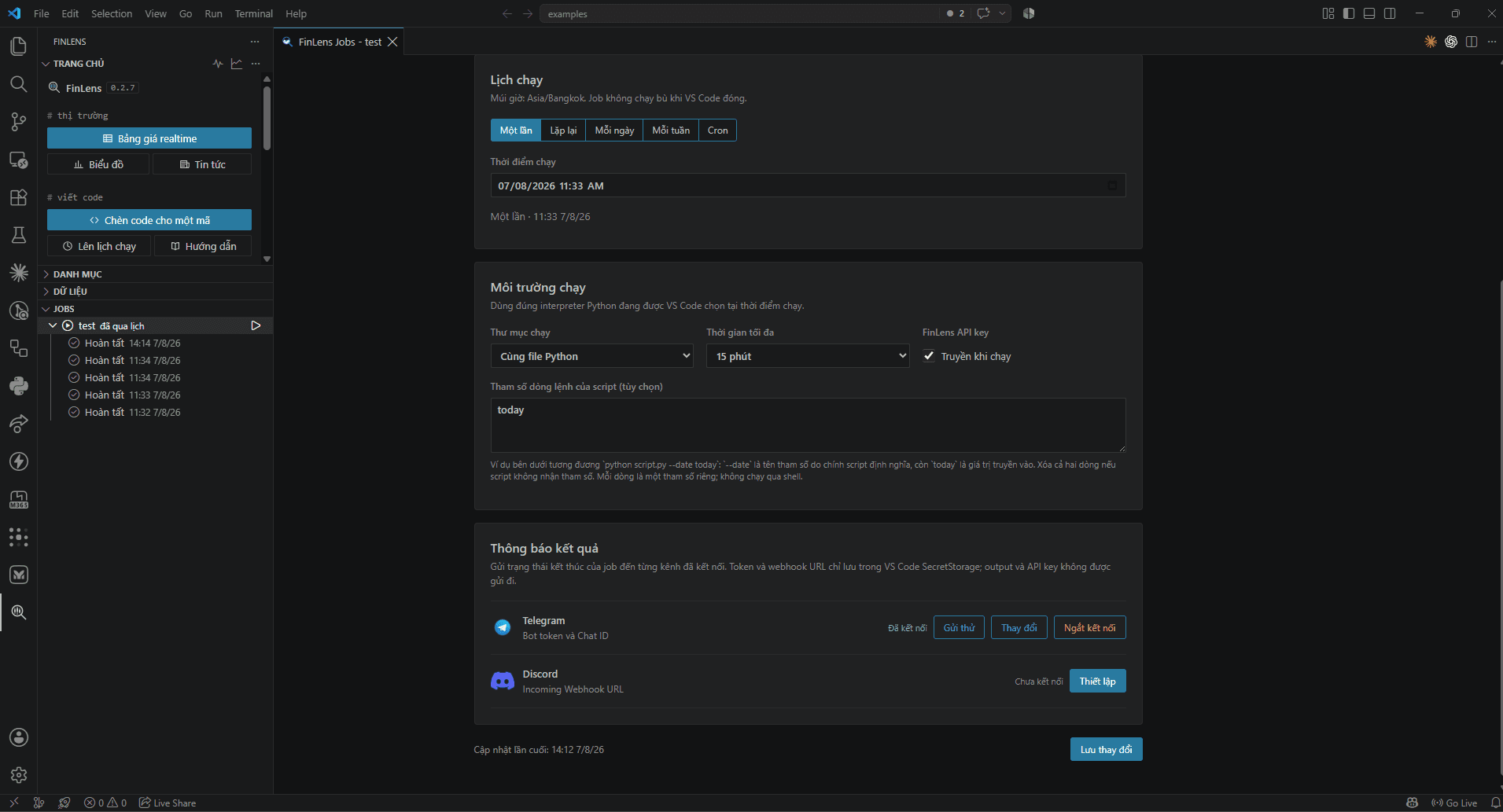Screen dimensions: 1503x812
Task: Run the test job with play icon
Action: click(x=256, y=325)
